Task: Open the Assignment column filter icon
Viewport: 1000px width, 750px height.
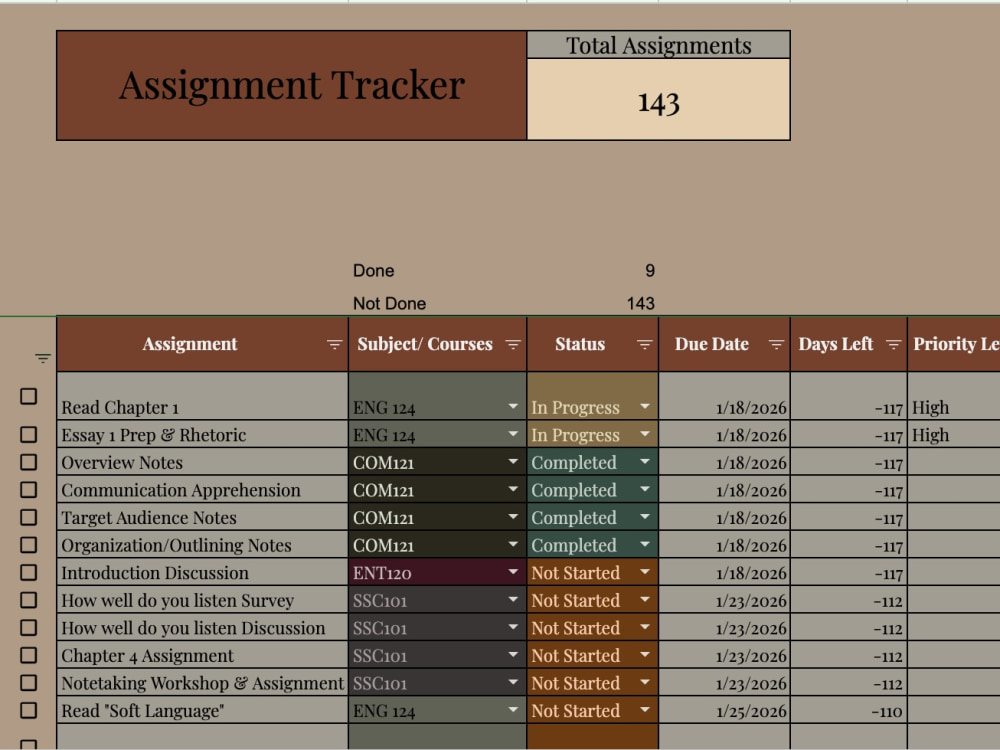Action: 334,344
